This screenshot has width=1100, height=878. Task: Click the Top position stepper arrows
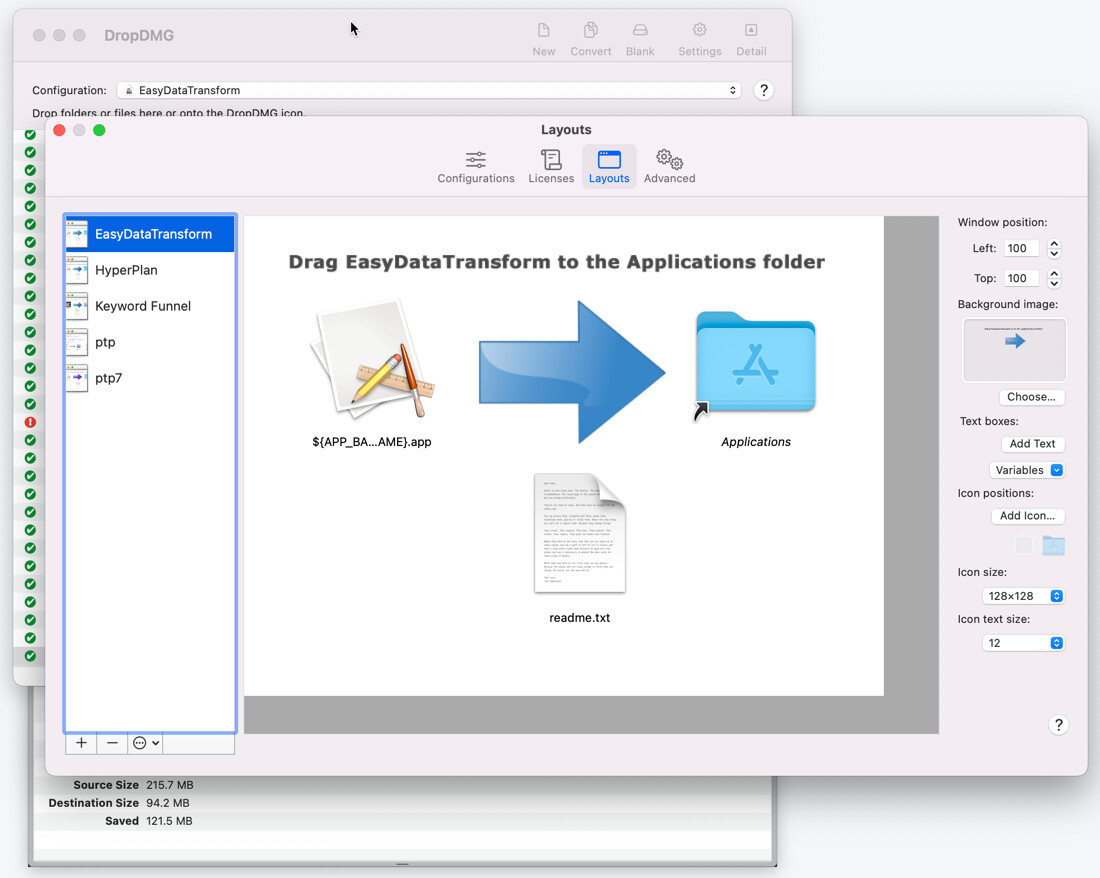tap(1054, 278)
